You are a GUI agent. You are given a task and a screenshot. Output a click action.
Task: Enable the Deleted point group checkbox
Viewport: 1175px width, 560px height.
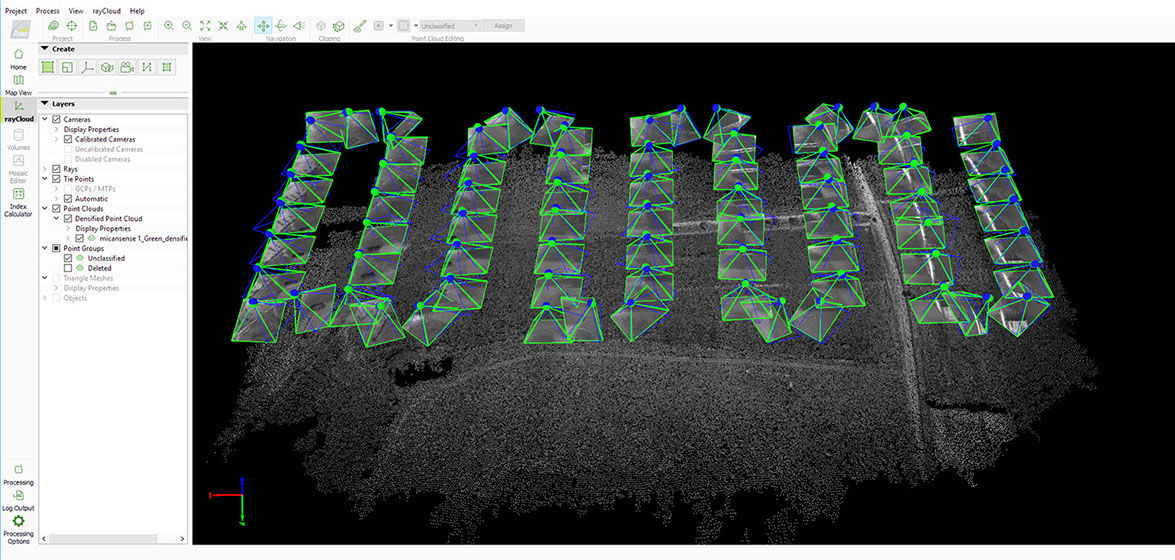(x=68, y=268)
